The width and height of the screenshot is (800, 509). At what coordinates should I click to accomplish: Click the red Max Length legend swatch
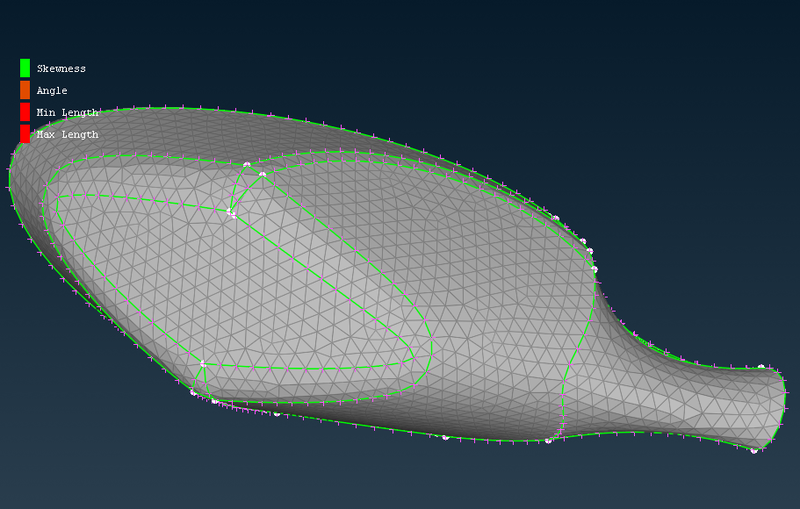25,134
